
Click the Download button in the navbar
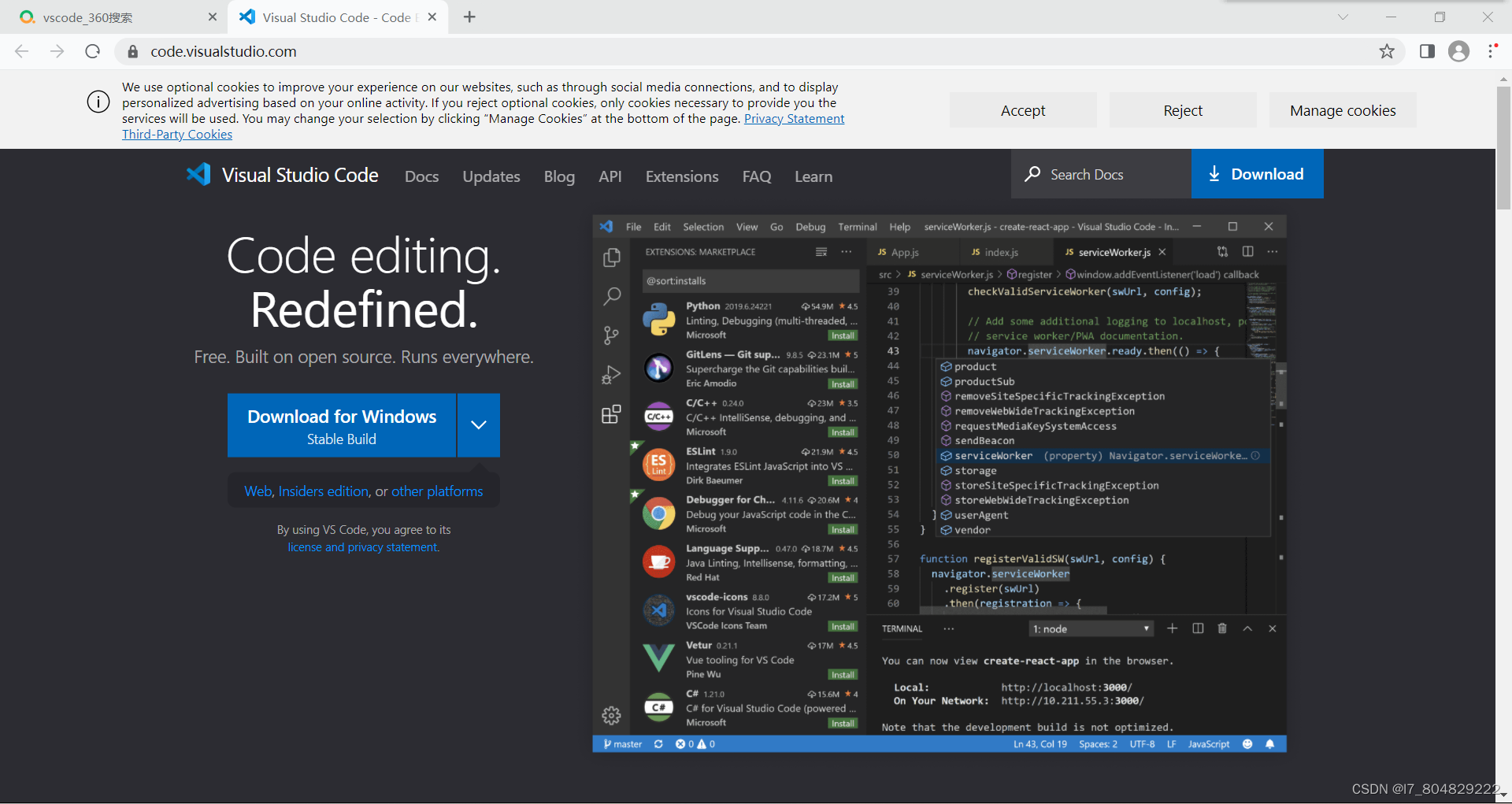[x=1257, y=174]
